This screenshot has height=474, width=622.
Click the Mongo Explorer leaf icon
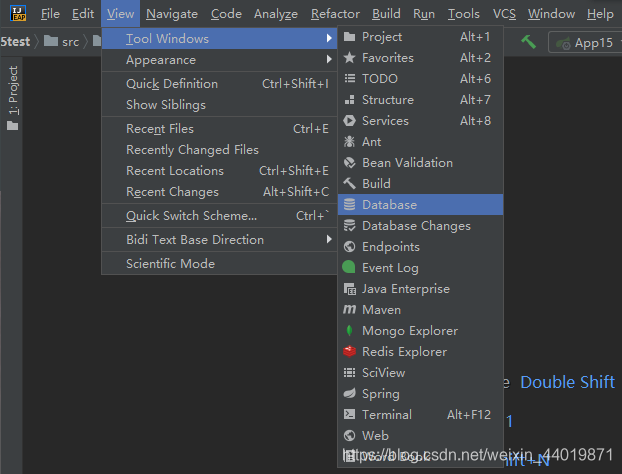[x=349, y=330]
